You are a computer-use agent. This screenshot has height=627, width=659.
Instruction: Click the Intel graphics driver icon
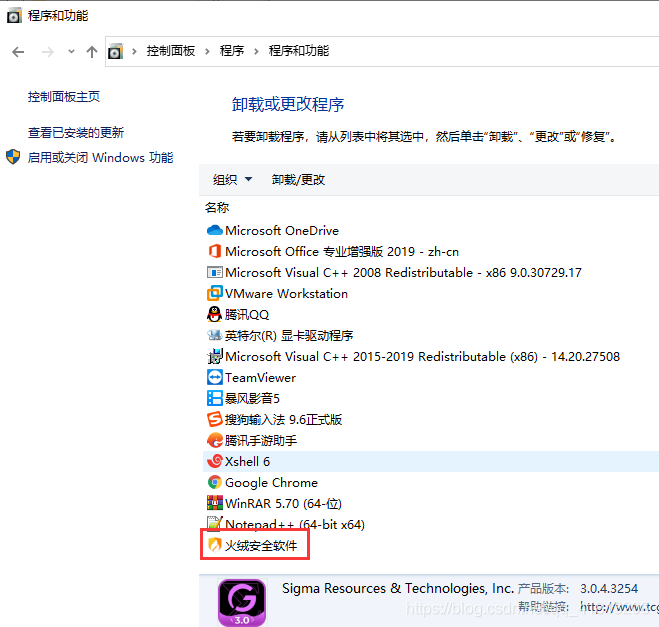[x=215, y=335]
